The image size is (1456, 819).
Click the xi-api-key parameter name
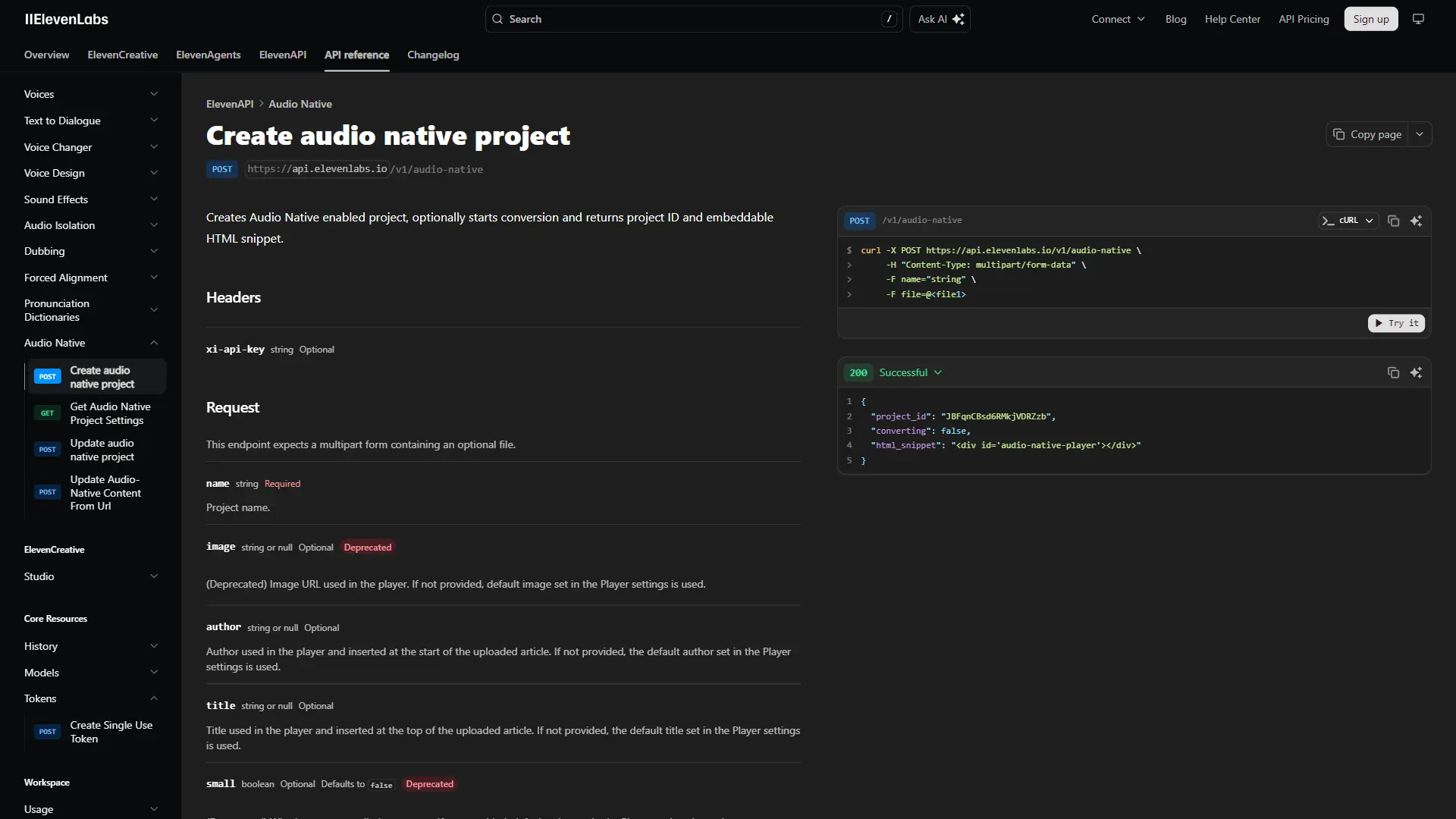pyautogui.click(x=235, y=350)
